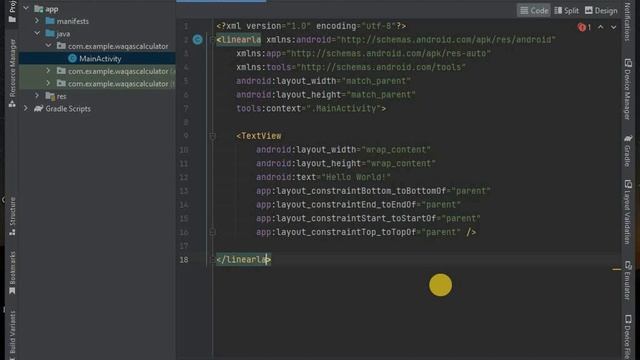Viewport: 640px width, 360px height.
Task: Click the "Hello World!" text value
Action: (x=356, y=177)
